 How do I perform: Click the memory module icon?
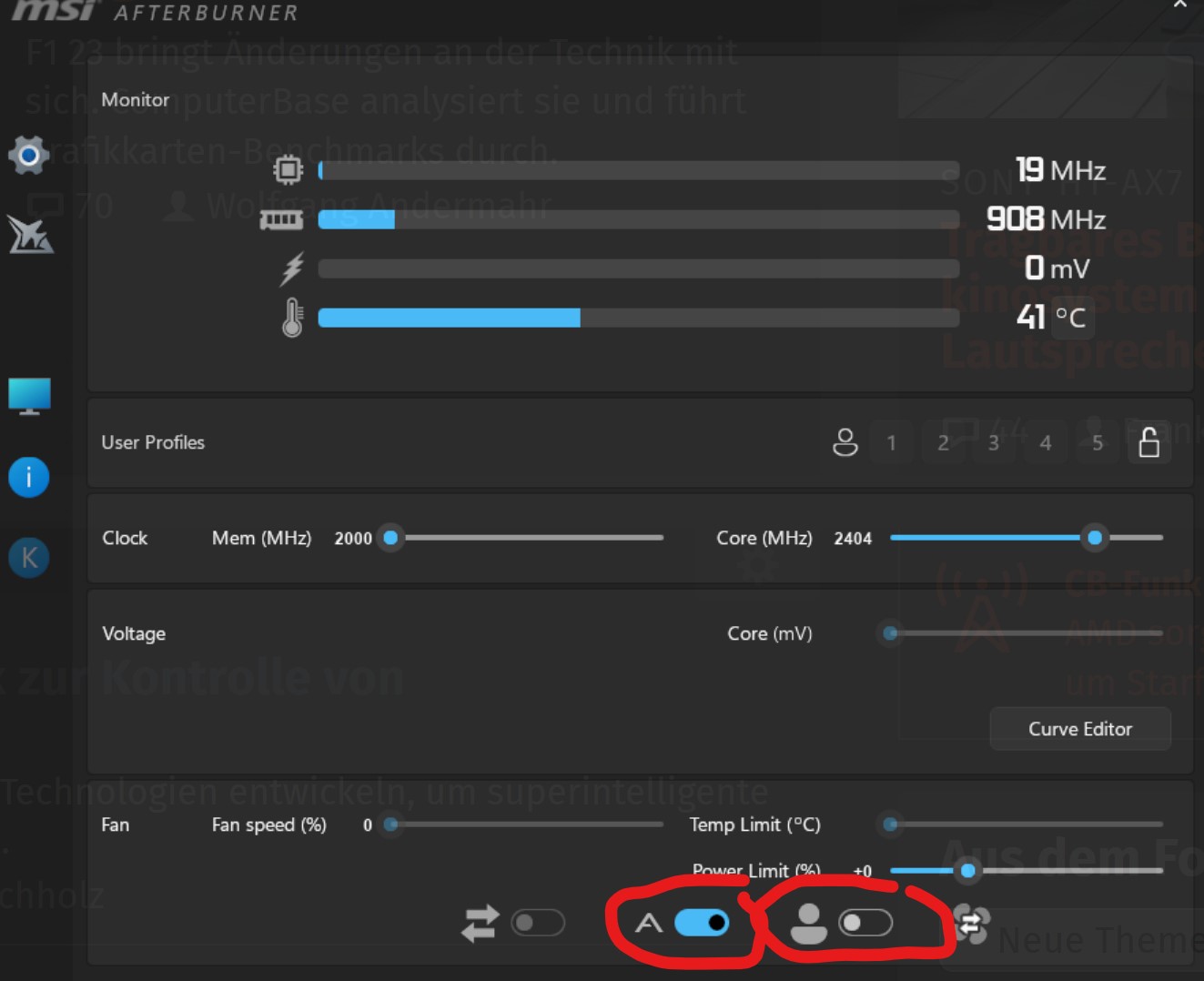coord(281,219)
